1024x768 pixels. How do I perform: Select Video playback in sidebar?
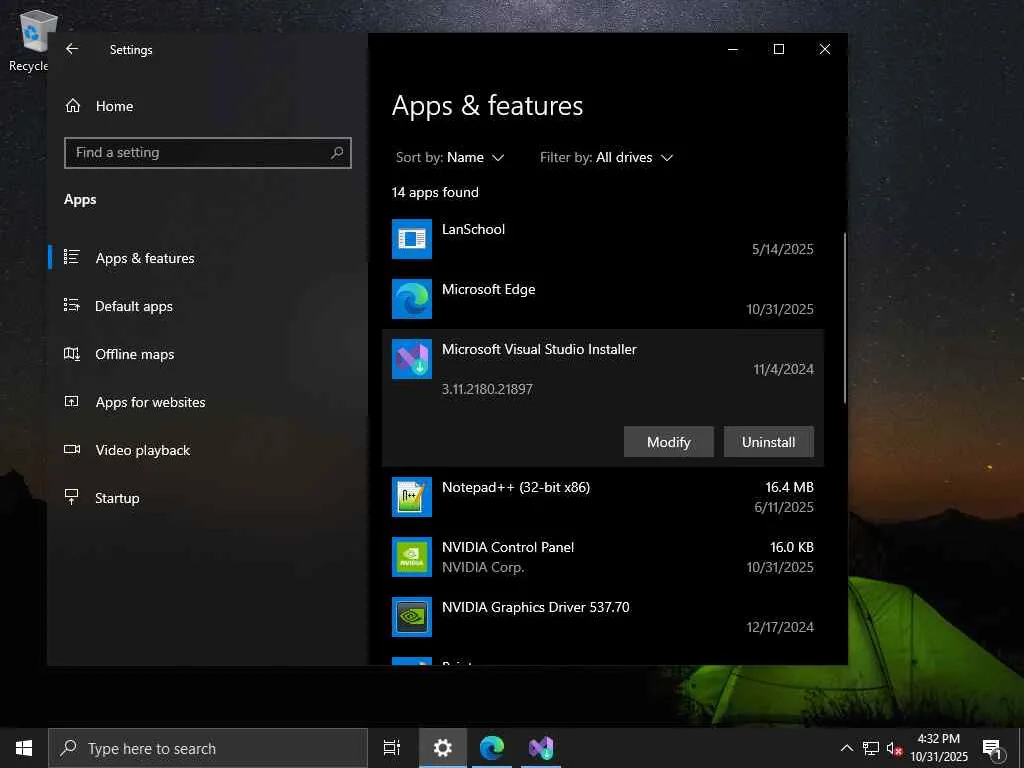(x=142, y=450)
